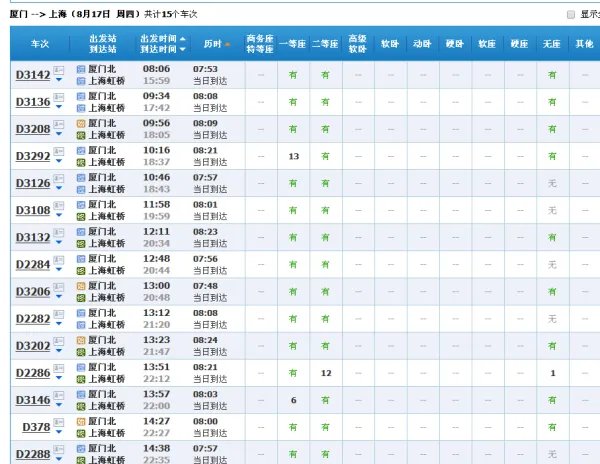Expand stop details arrow under D3132
The image size is (600, 464).
click(x=59, y=242)
